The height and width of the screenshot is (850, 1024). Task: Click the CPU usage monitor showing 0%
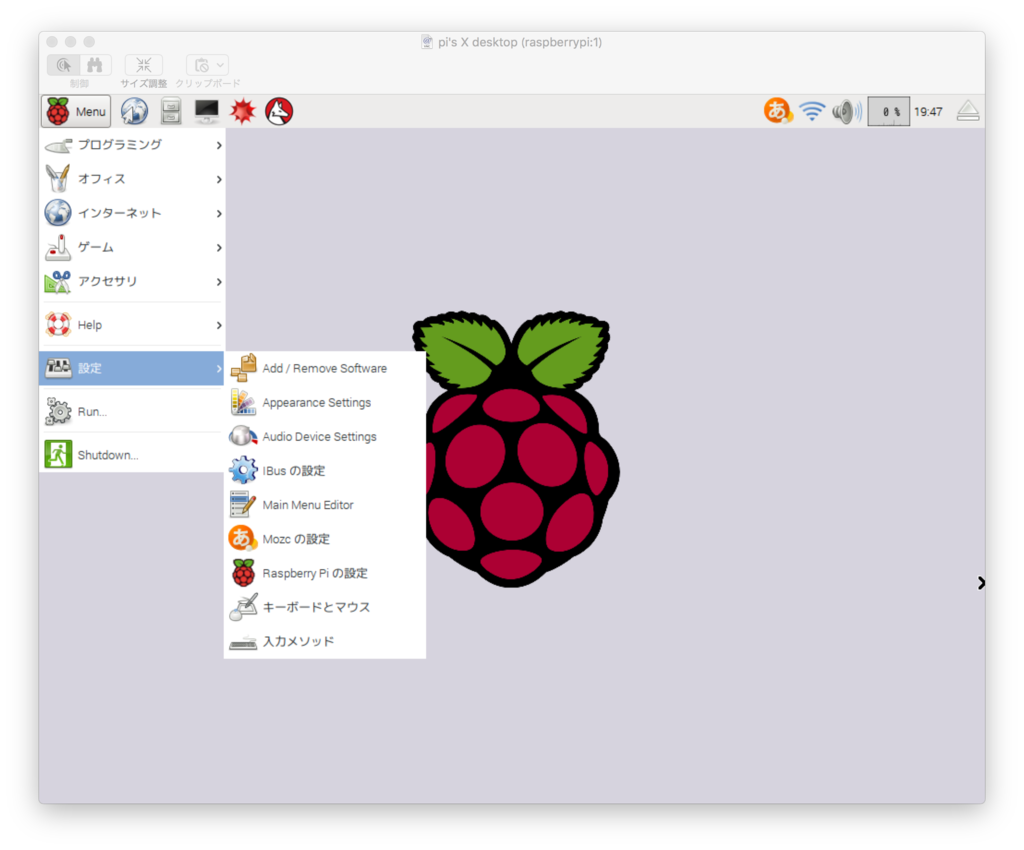pos(888,112)
